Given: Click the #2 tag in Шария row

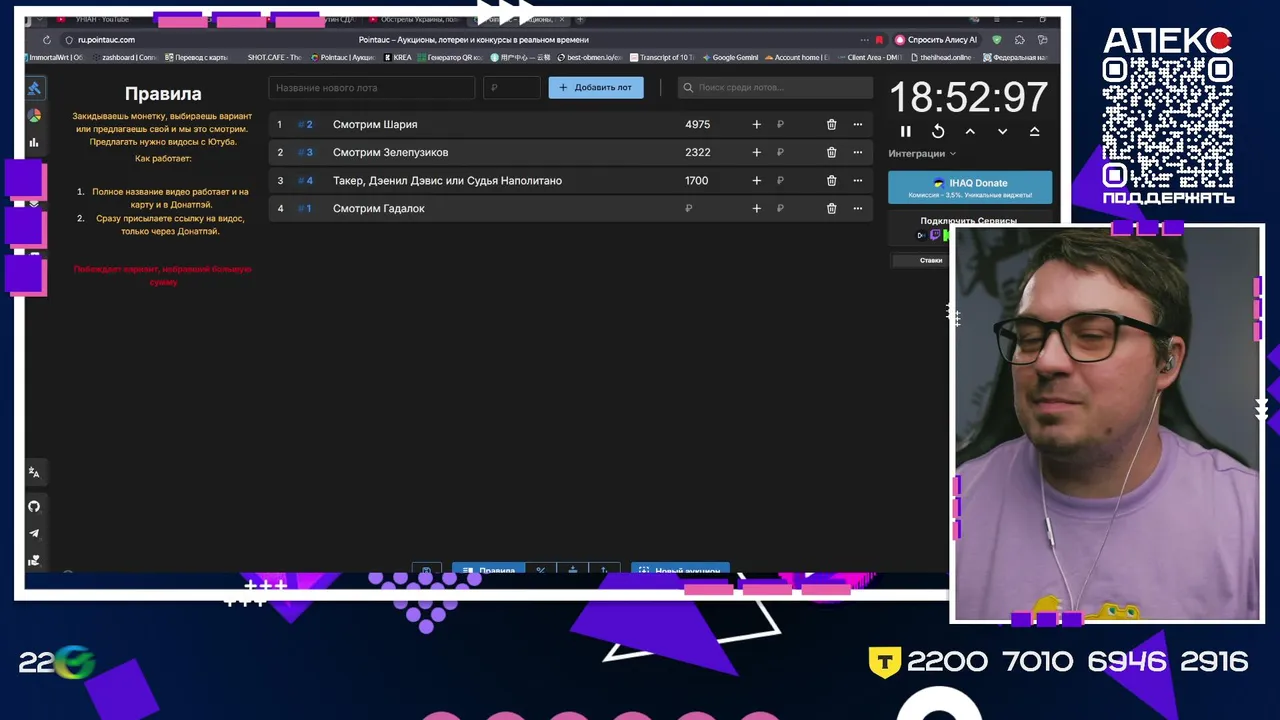Looking at the screenshot, I should click(x=306, y=125).
